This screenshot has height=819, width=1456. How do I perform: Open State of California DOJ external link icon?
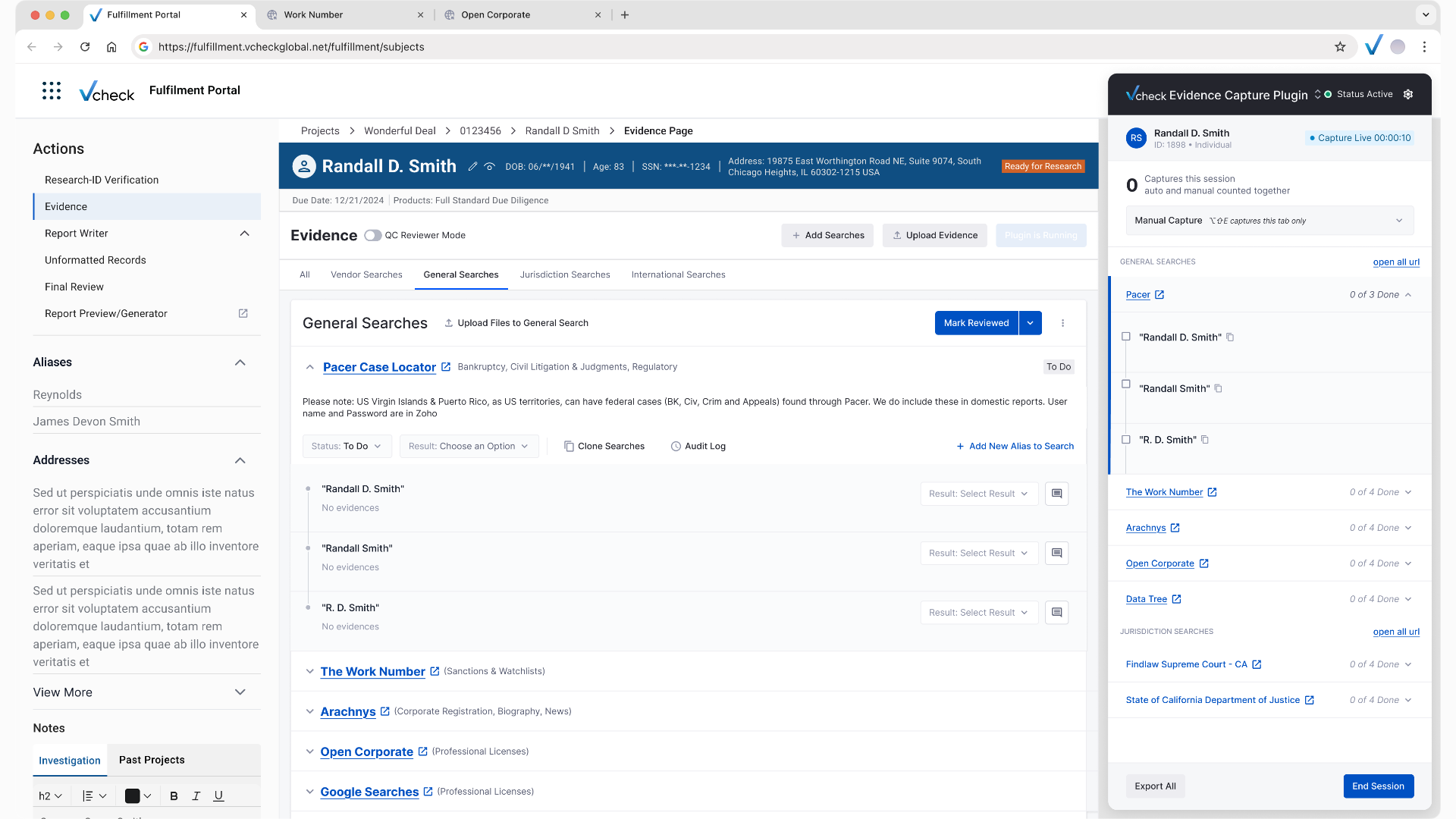(x=1309, y=700)
